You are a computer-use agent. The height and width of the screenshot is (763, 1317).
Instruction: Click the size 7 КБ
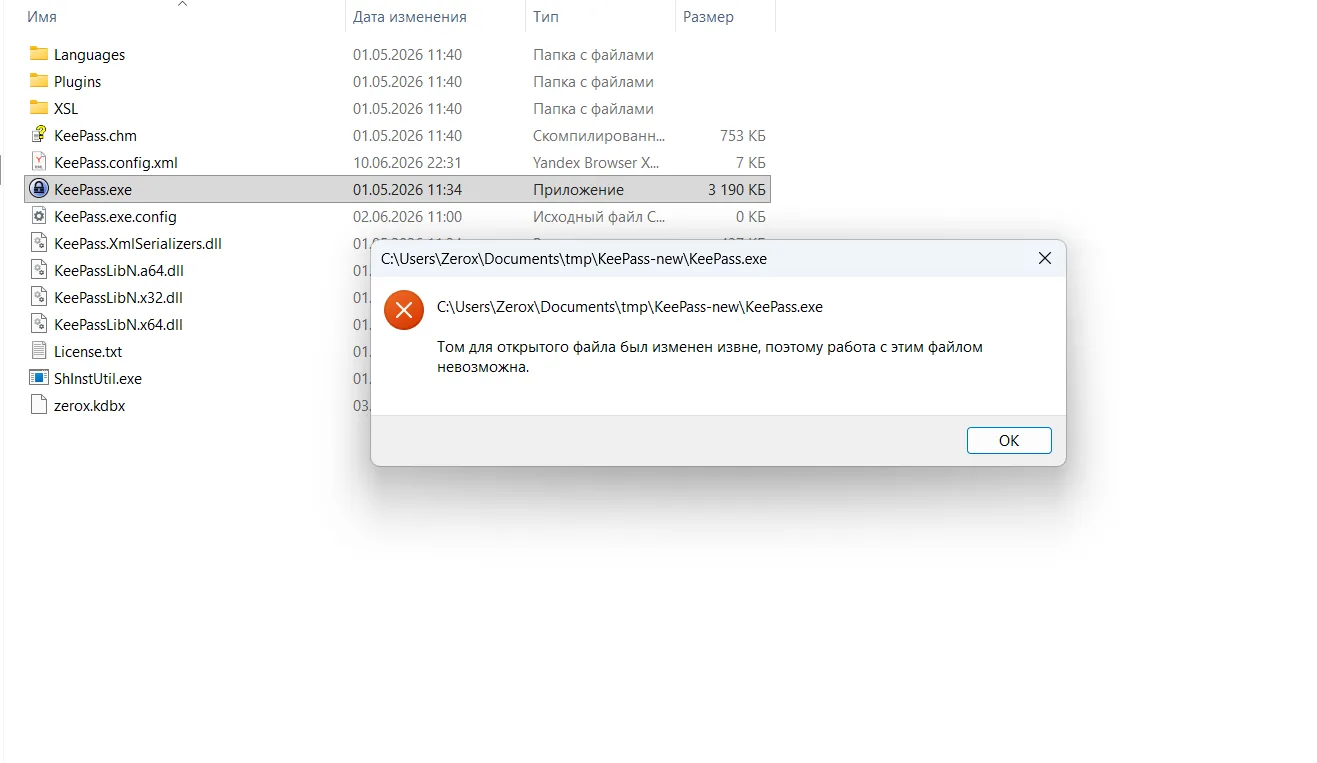pyautogui.click(x=751, y=163)
